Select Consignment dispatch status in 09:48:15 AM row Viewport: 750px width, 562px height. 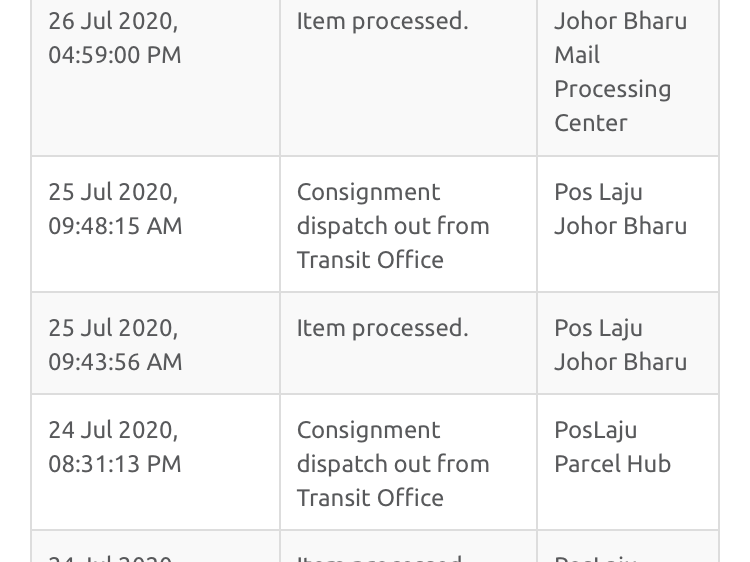(x=392, y=225)
